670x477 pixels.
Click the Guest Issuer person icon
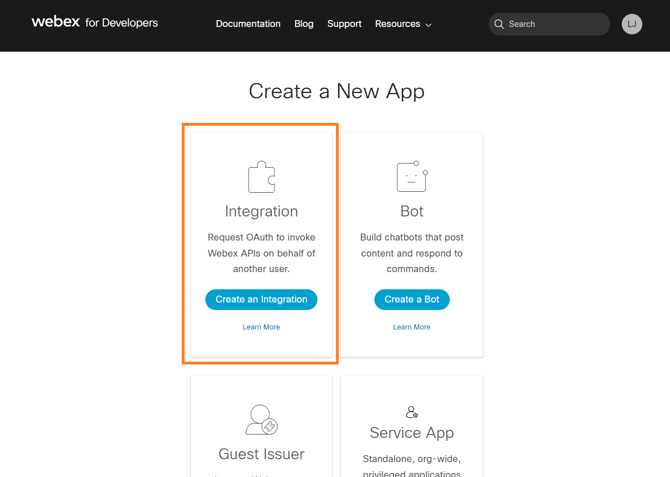[261, 419]
